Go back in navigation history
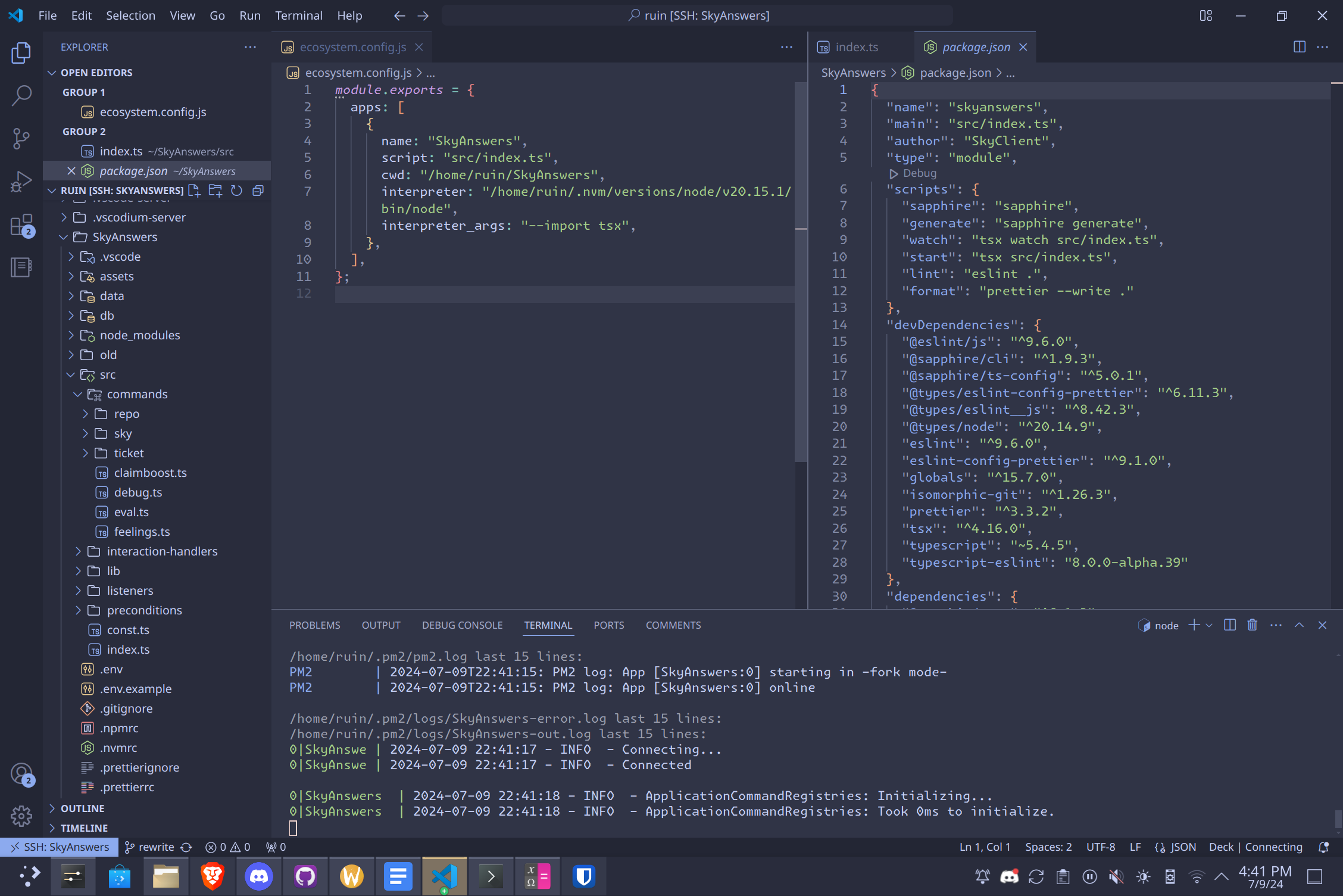The image size is (1343, 896). tap(399, 15)
